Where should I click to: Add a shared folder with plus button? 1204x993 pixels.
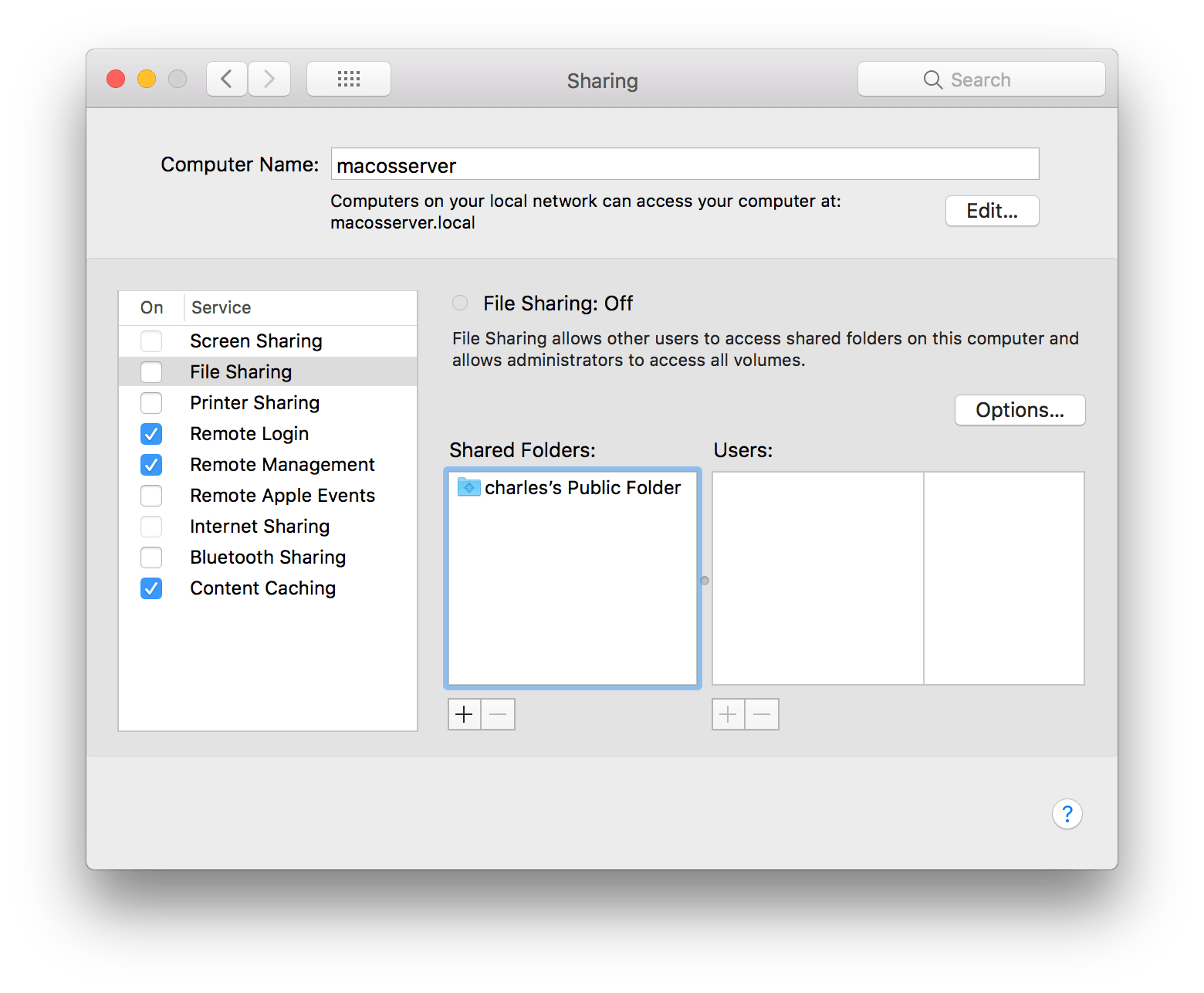coord(464,714)
